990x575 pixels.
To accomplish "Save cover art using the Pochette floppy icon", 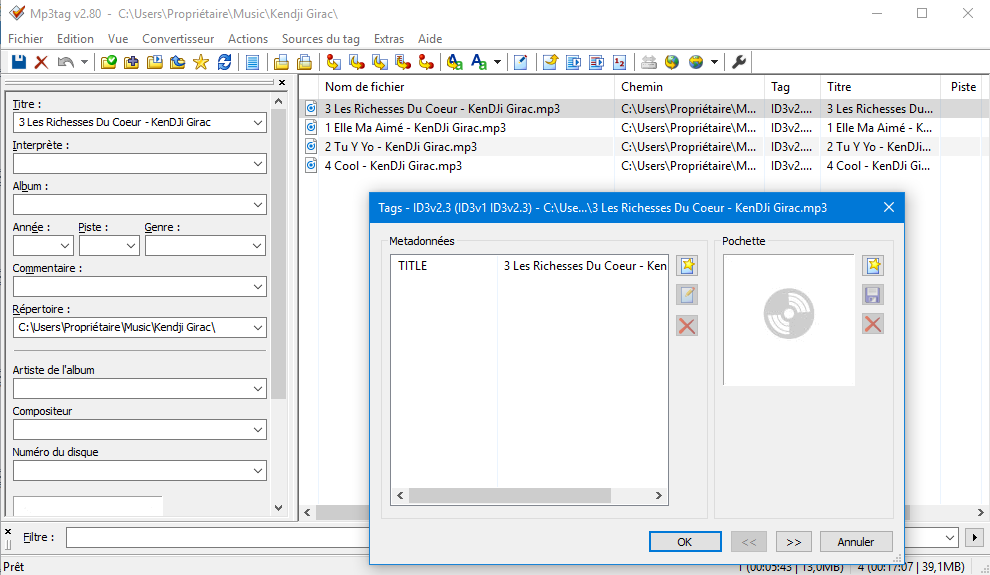I will pos(873,295).
